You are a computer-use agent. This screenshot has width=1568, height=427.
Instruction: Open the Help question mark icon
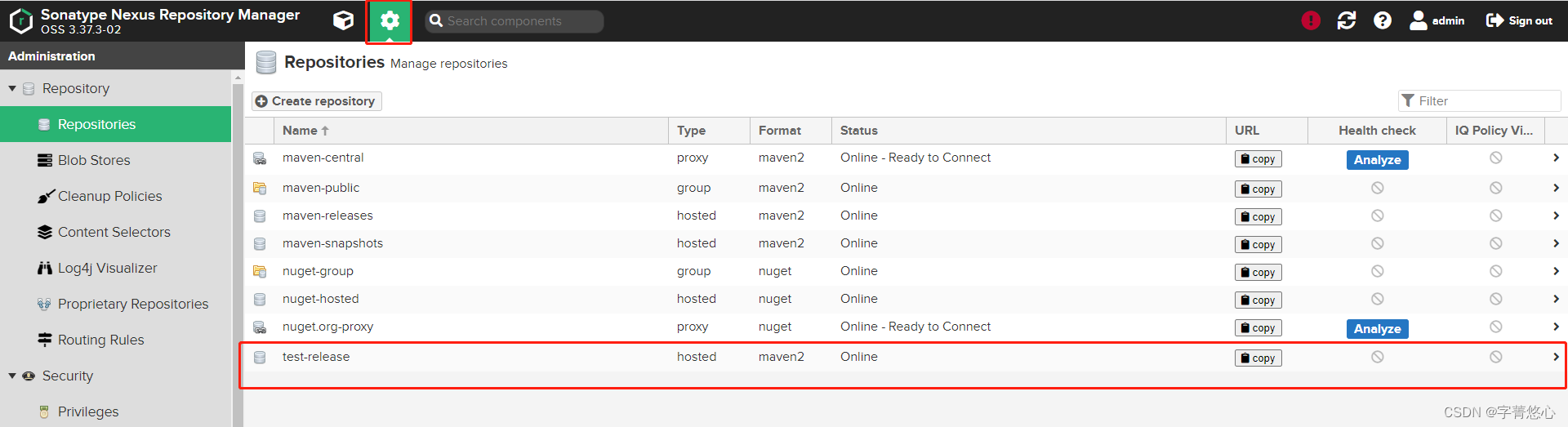1383,20
